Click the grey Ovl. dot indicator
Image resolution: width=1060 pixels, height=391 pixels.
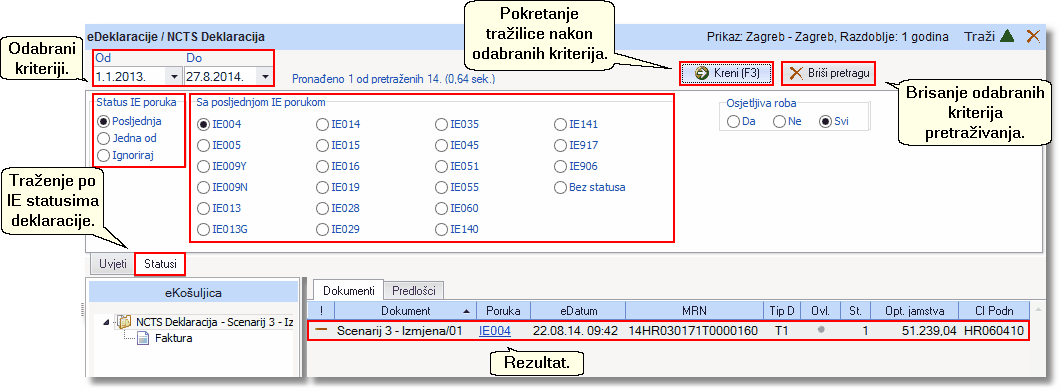click(x=821, y=331)
